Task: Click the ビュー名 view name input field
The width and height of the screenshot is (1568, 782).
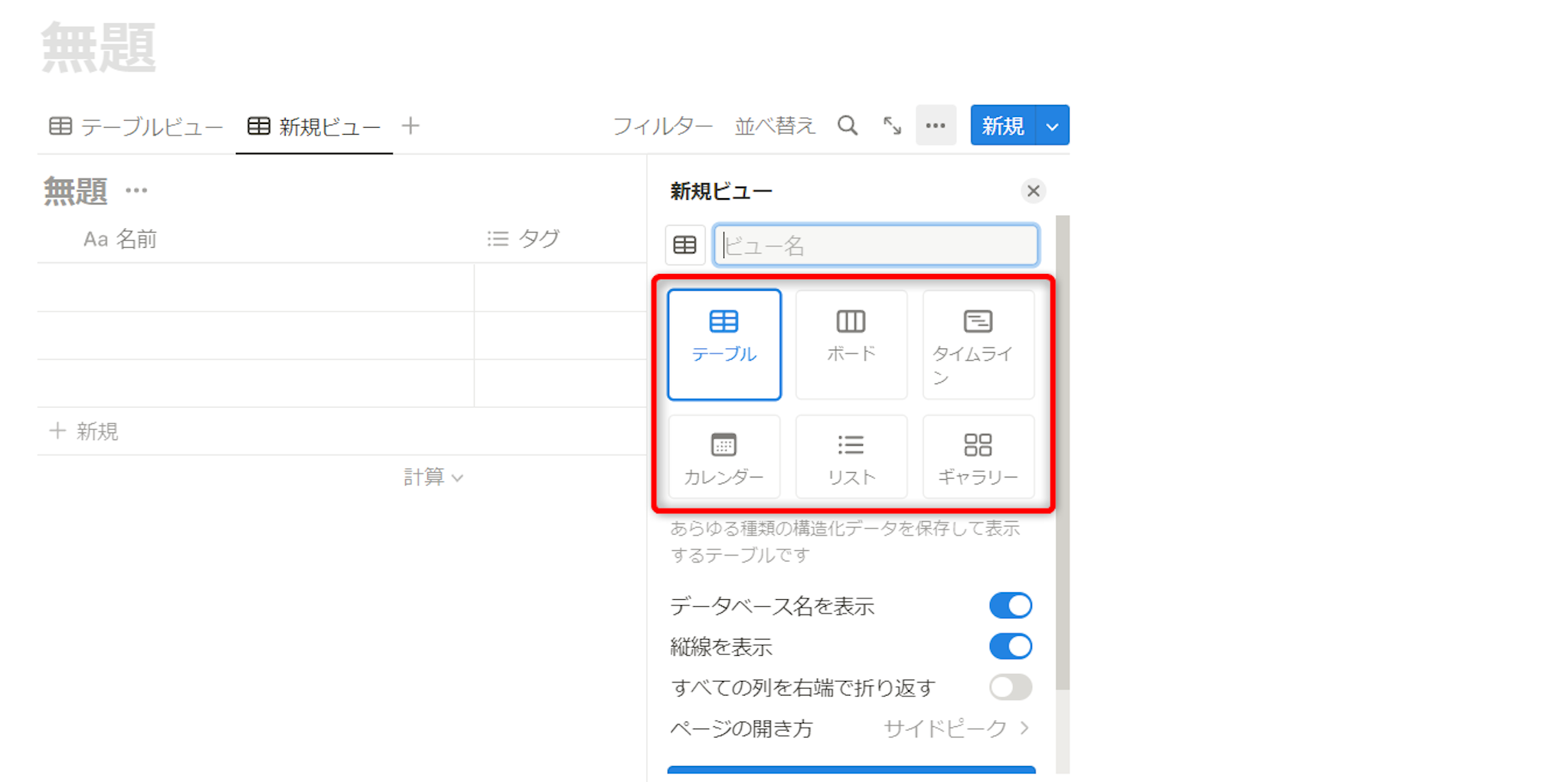Action: (876, 246)
